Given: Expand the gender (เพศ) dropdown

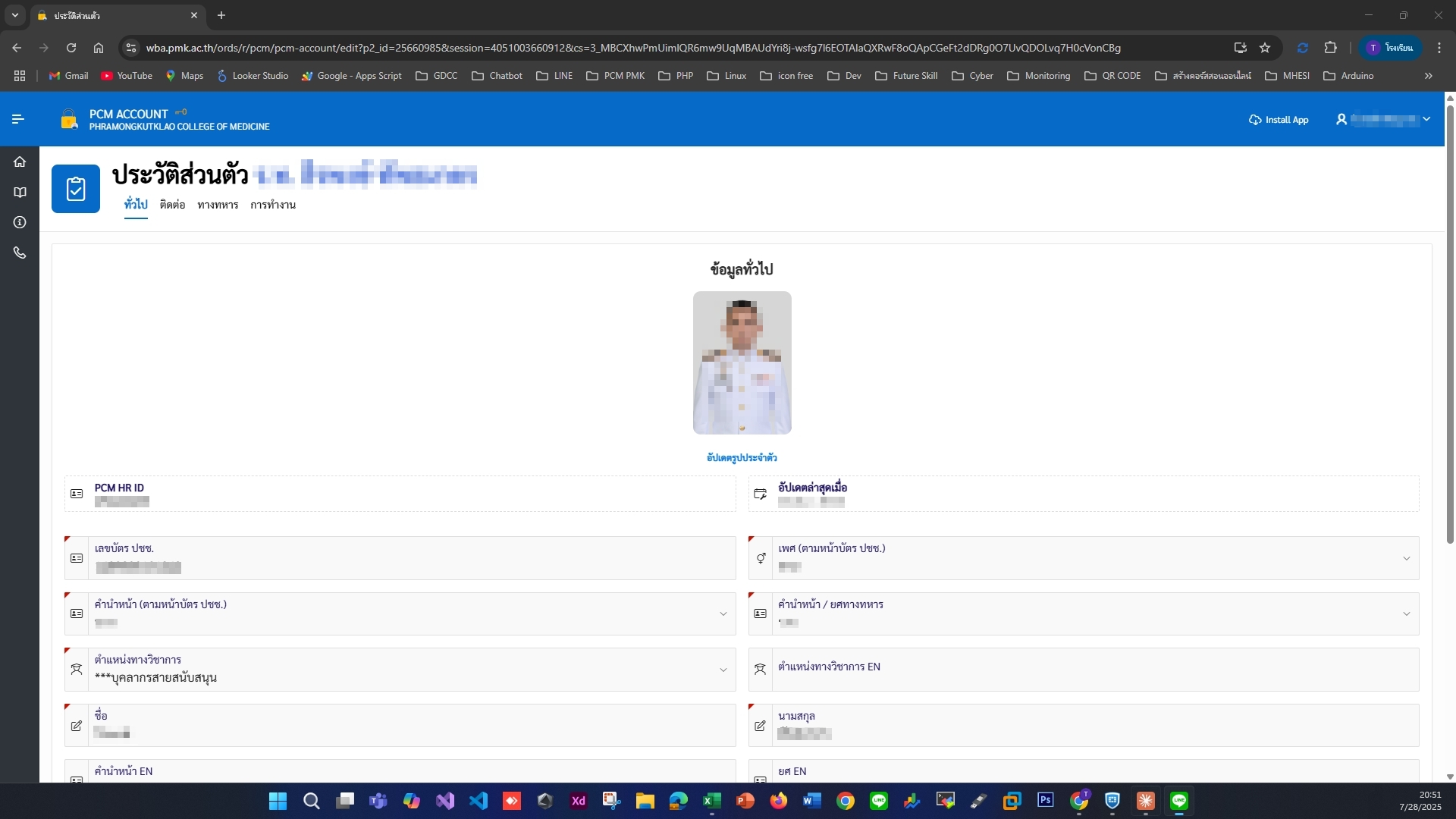Looking at the screenshot, I should click(x=1406, y=558).
